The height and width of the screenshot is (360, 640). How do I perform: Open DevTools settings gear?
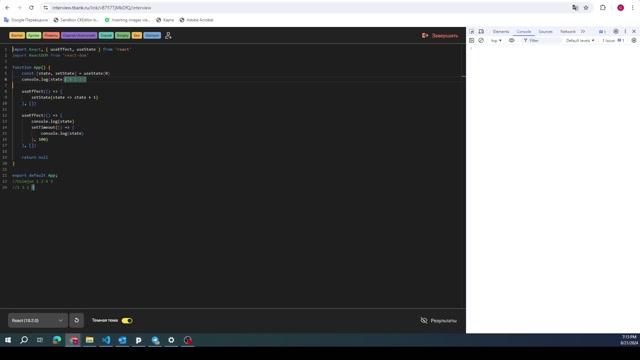coord(616,31)
